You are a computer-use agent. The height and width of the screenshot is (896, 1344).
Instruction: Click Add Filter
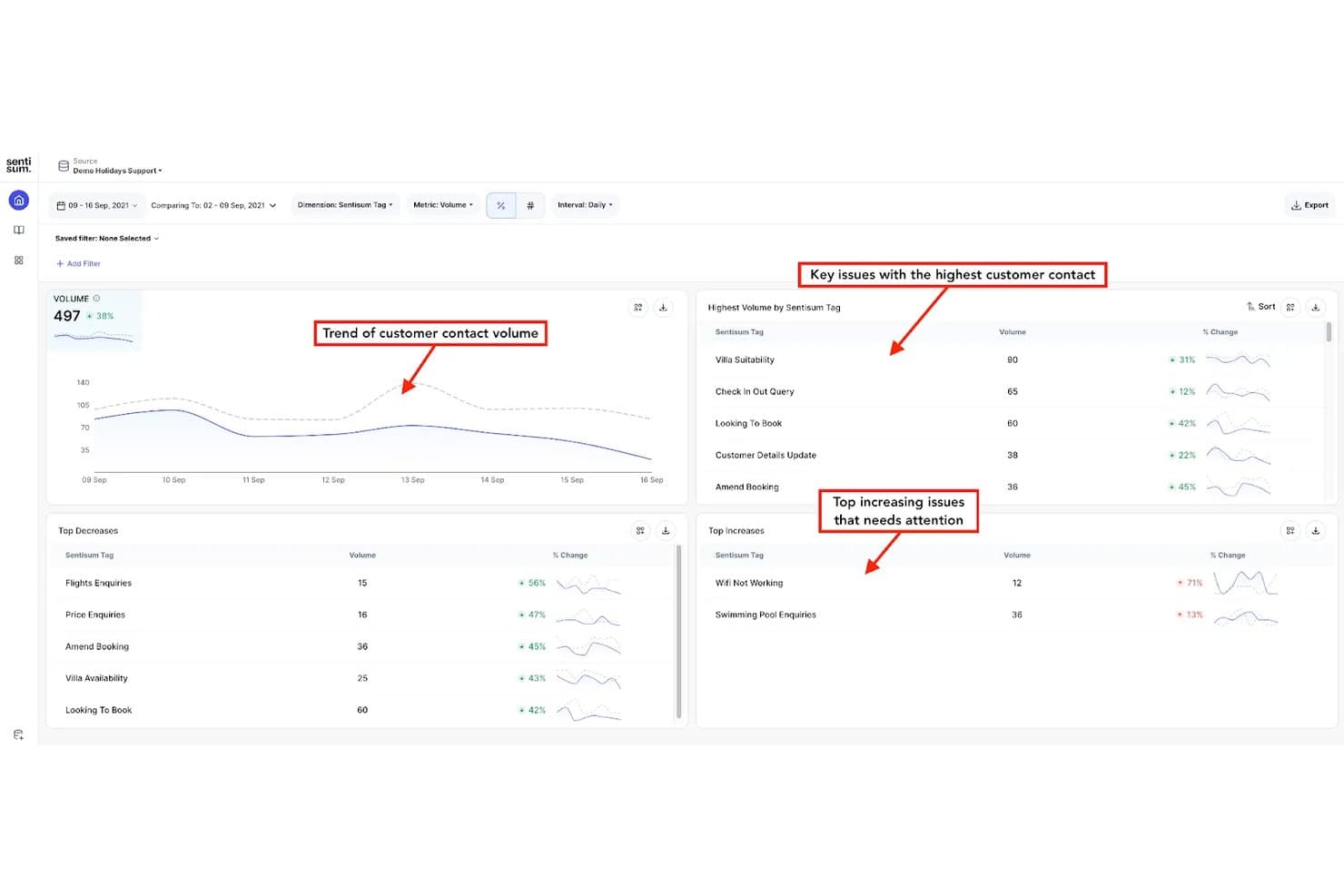78,264
